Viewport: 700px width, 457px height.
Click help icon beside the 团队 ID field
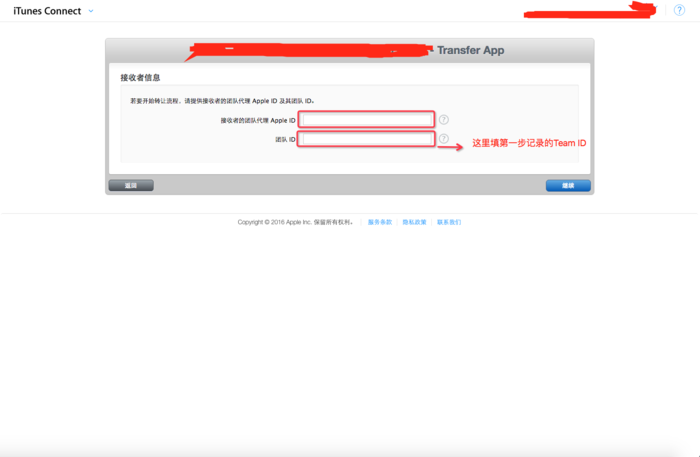point(443,139)
